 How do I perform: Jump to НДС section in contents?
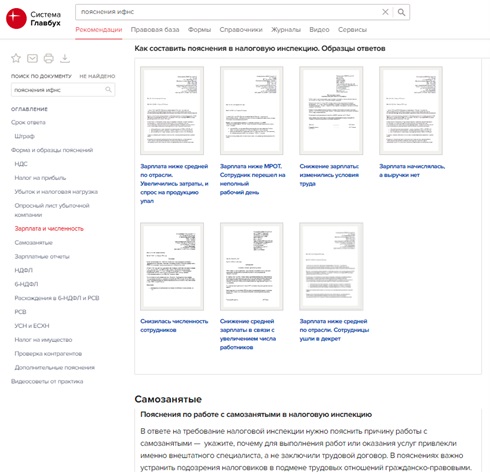tap(21, 164)
